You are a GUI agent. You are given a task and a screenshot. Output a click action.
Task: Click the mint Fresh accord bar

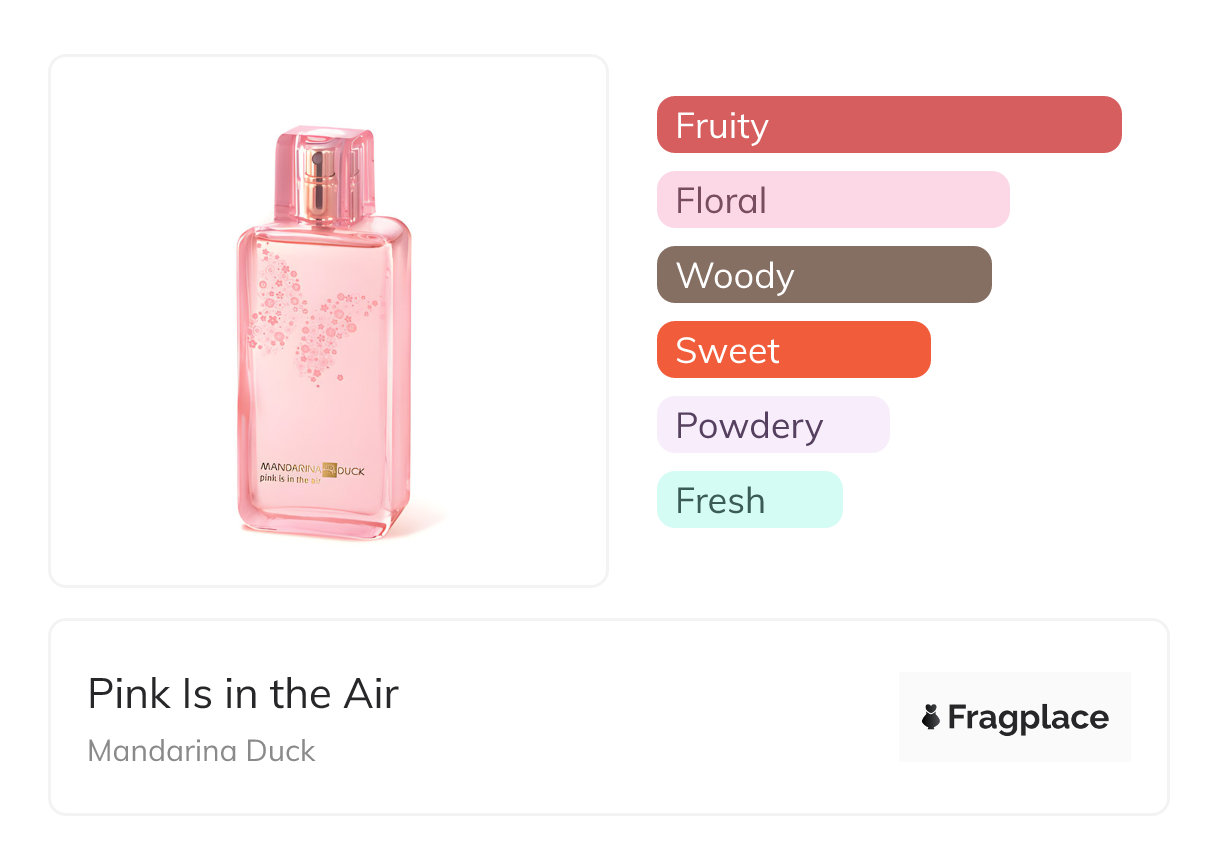click(749, 500)
